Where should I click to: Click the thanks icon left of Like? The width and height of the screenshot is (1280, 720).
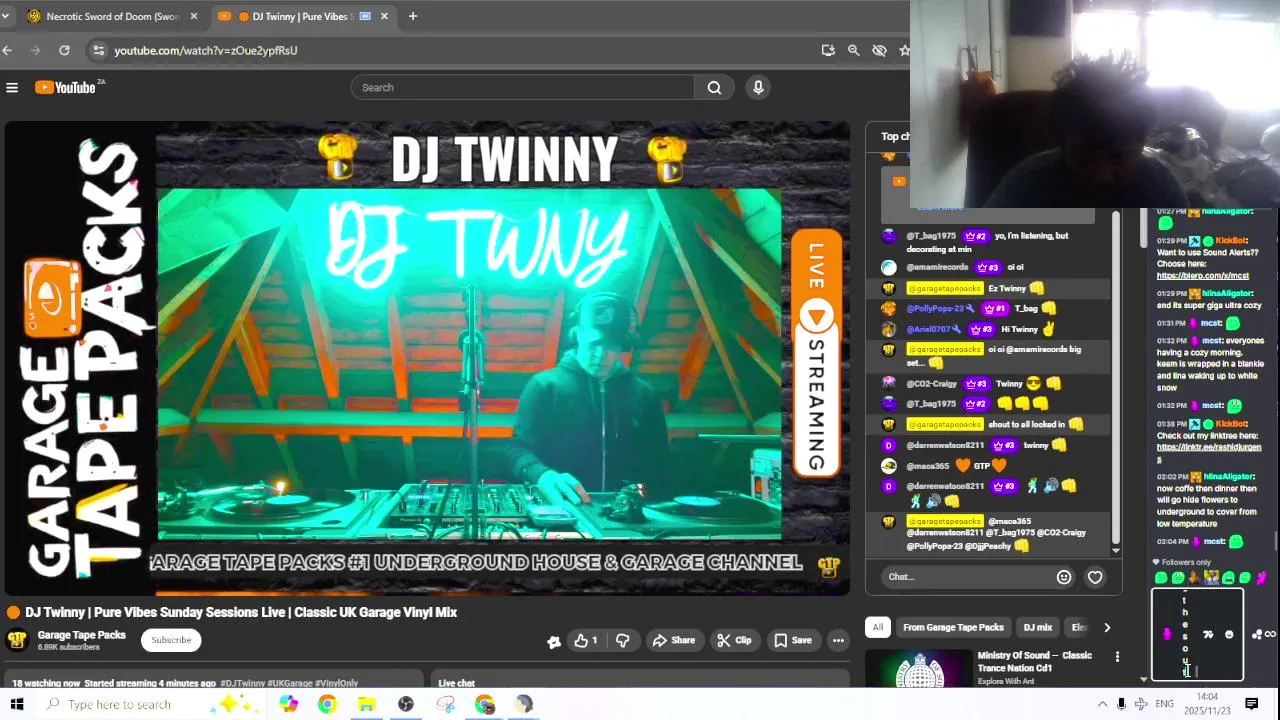click(x=554, y=641)
